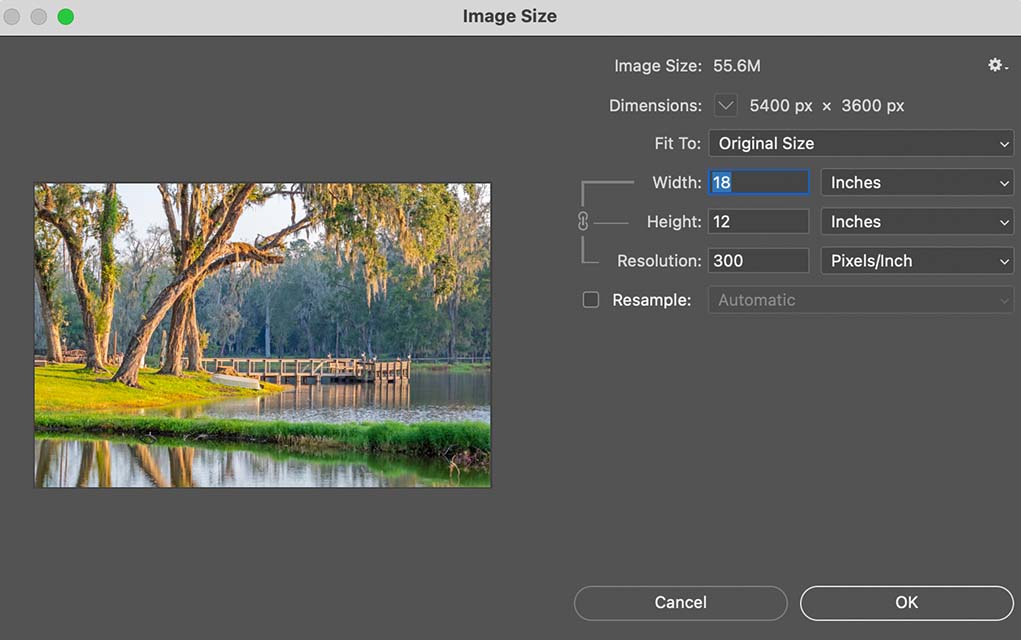This screenshot has height=640, width=1021.
Task: Open the Automatic resample method dropdown
Action: 860,299
